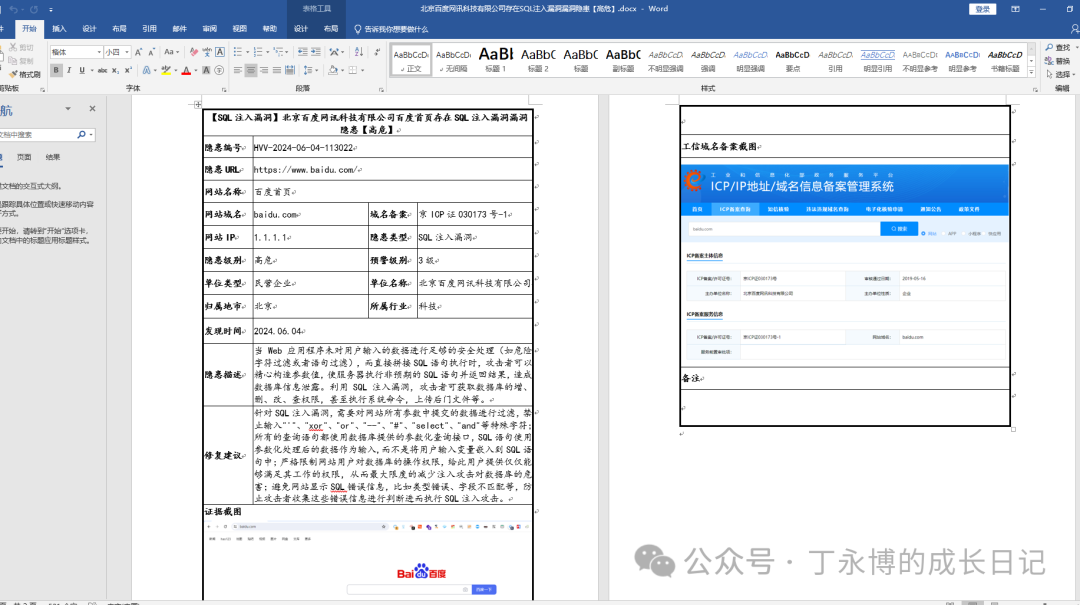1080x605 pixels.
Task: Increase font size with the grow font icon
Action: coord(138,52)
